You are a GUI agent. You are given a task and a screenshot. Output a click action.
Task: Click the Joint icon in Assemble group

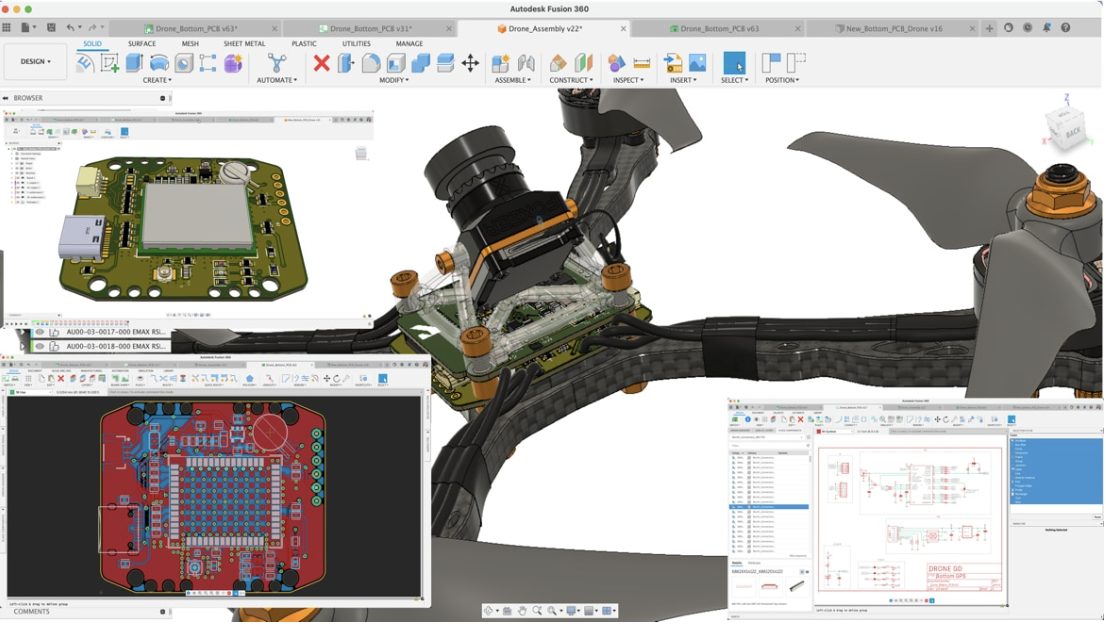click(x=526, y=61)
